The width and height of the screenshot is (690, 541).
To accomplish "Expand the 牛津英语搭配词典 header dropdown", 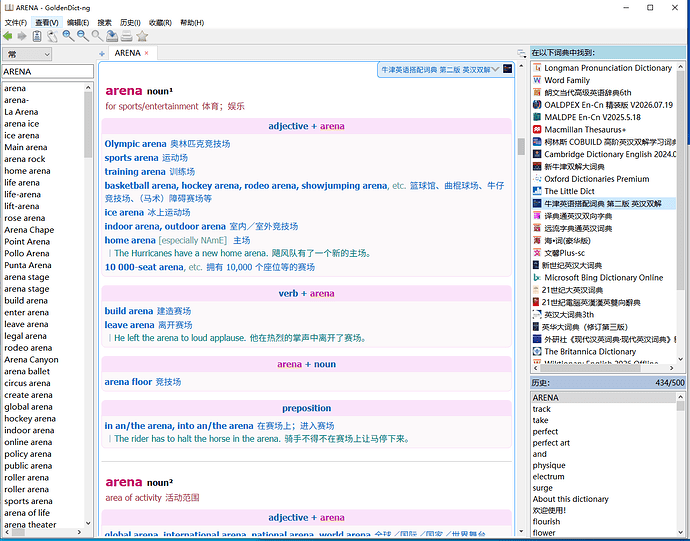I will (x=495, y=69).
